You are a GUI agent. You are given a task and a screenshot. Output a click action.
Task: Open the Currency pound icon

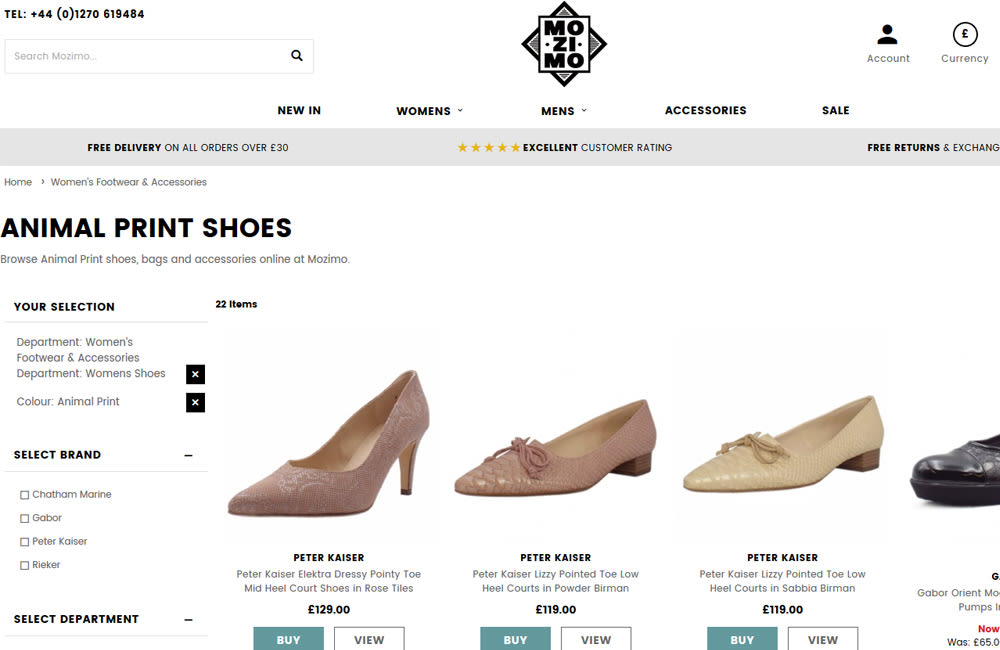[965, 34]
